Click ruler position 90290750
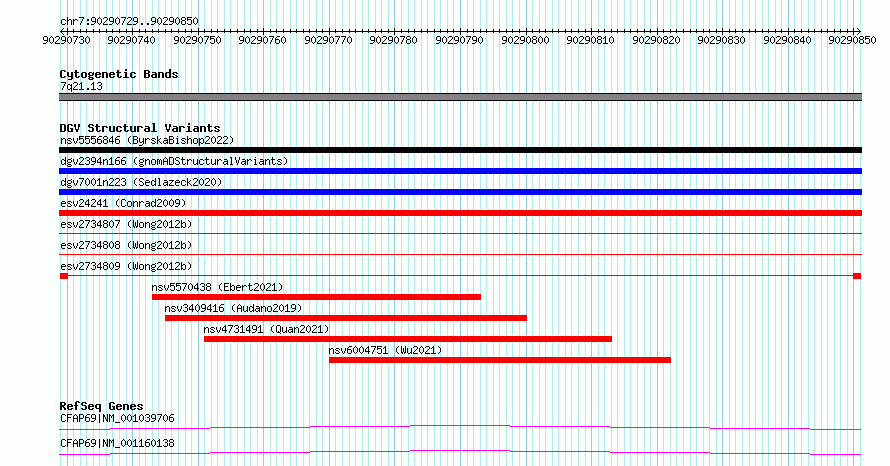 [198, 40]
